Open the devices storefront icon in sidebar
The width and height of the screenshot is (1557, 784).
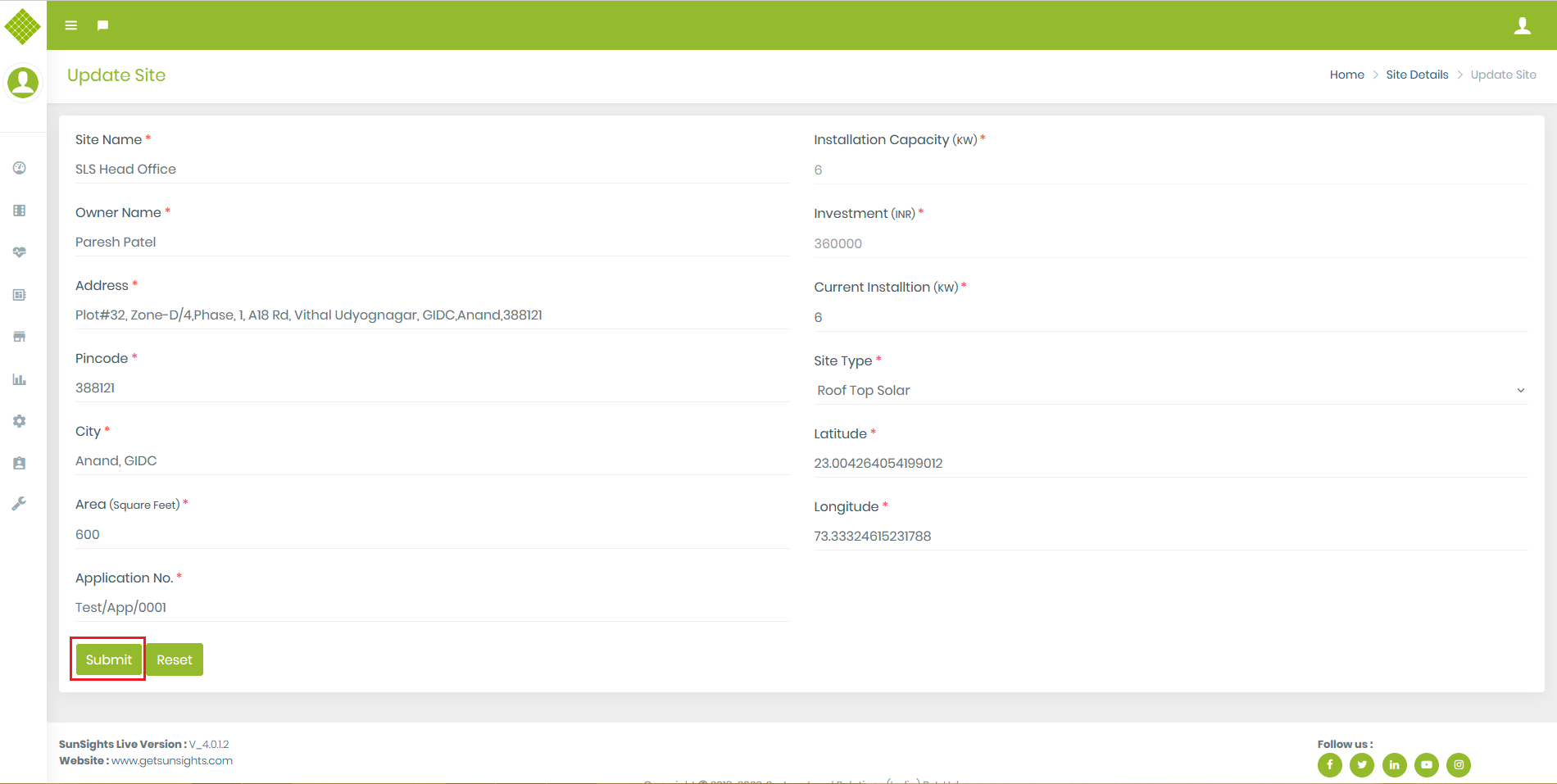pos(19,337)
